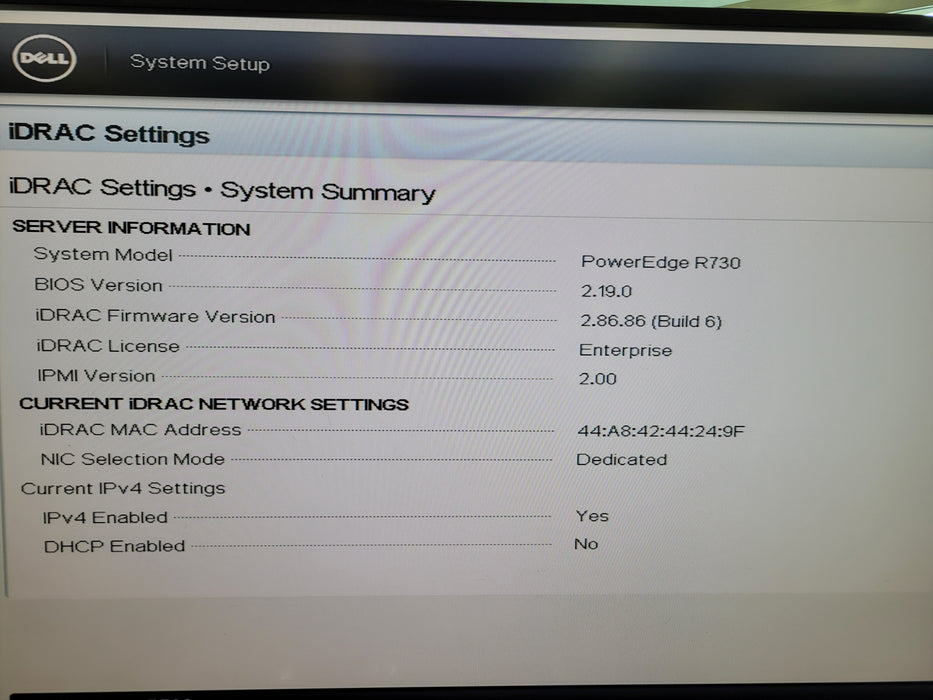Click the iDRAC Settings header
Viewport: 933px width, 700px height.
(x=109, y=134)
